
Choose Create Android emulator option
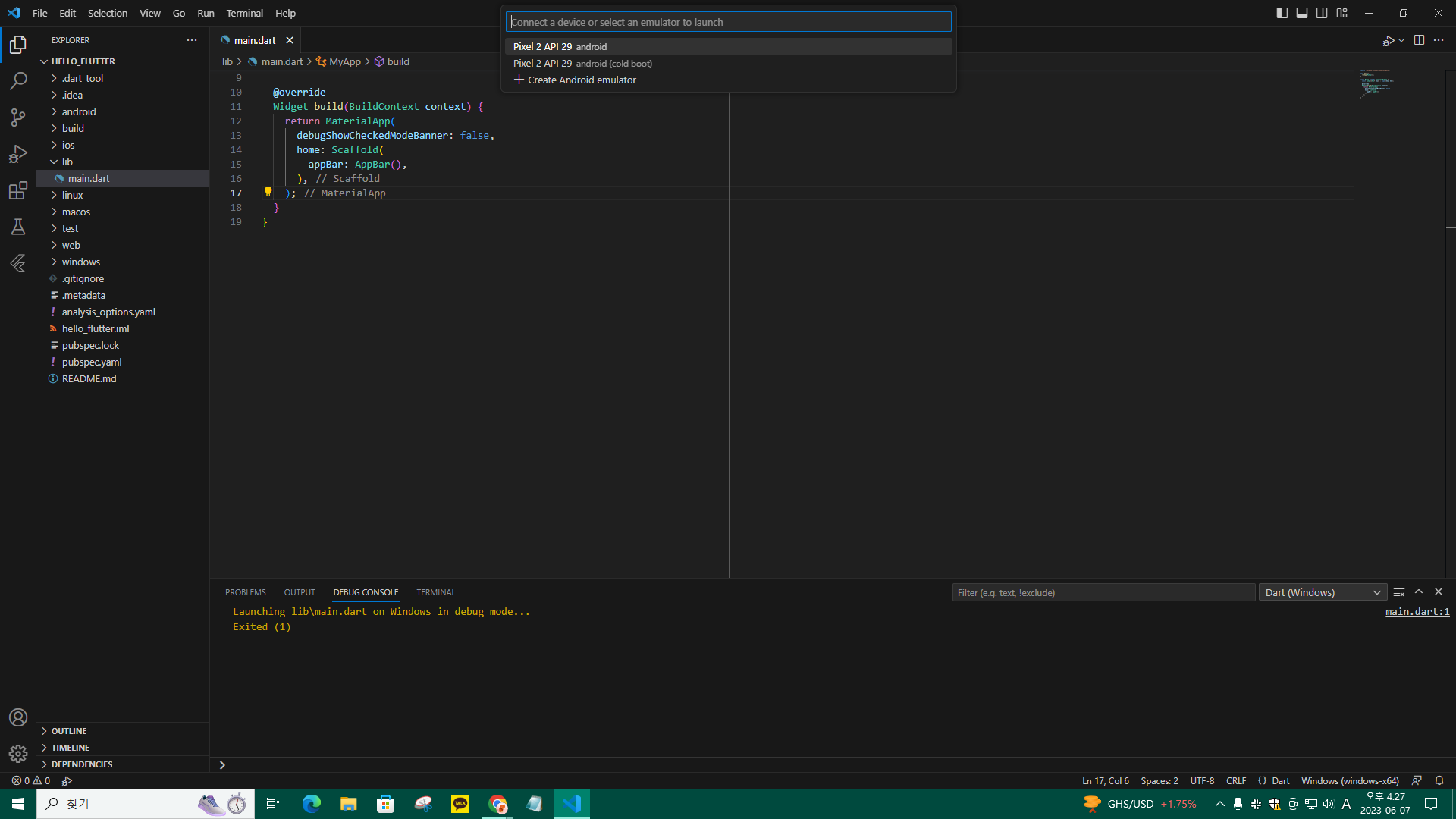pos(728,80)
